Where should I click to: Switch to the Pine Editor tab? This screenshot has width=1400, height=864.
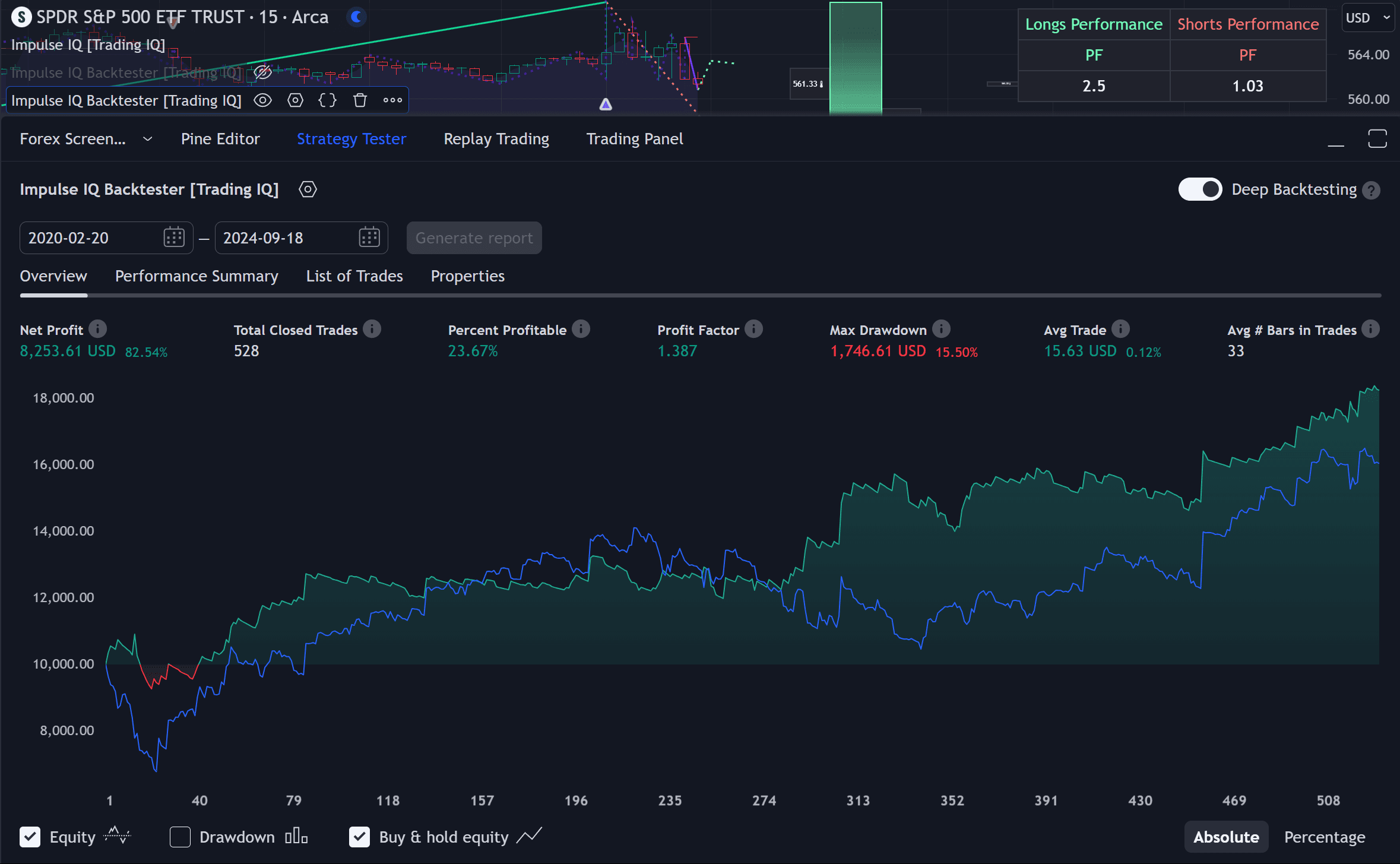(220, 139)
